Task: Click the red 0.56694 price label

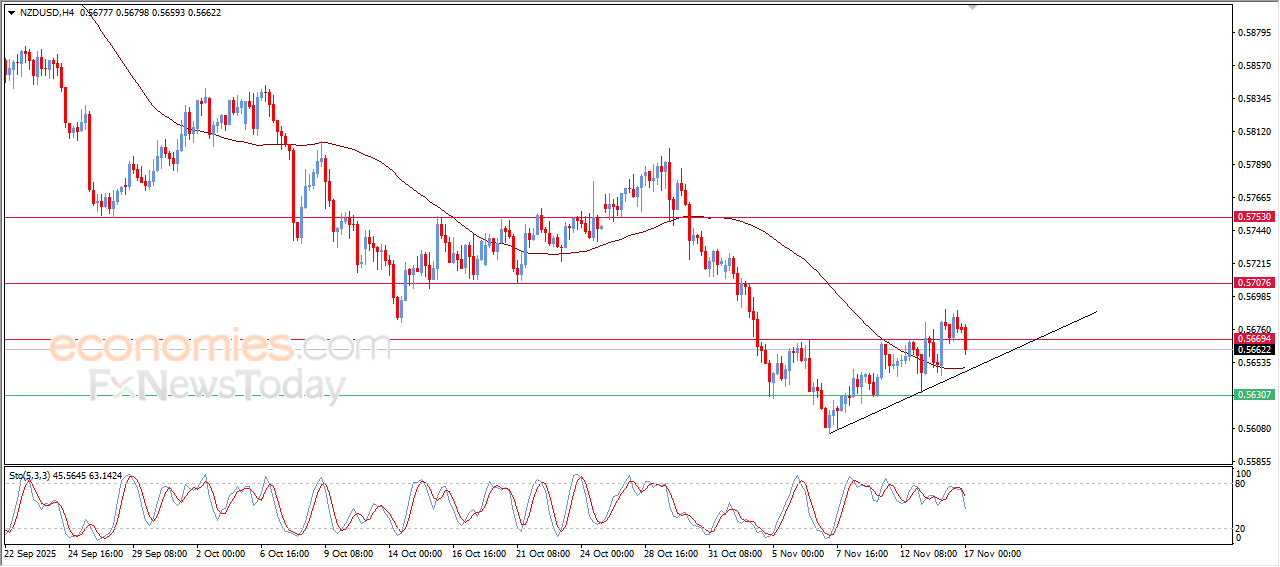Action: click(1254, 339)
